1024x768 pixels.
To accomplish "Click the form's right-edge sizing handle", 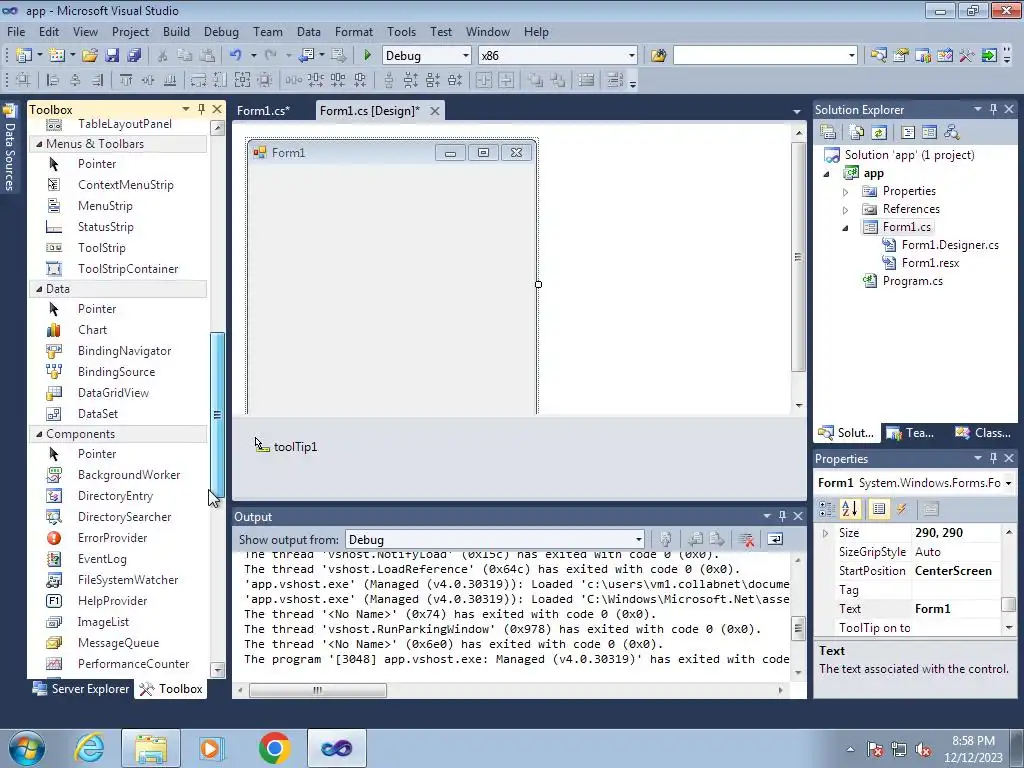I will [x=538, y=284].
